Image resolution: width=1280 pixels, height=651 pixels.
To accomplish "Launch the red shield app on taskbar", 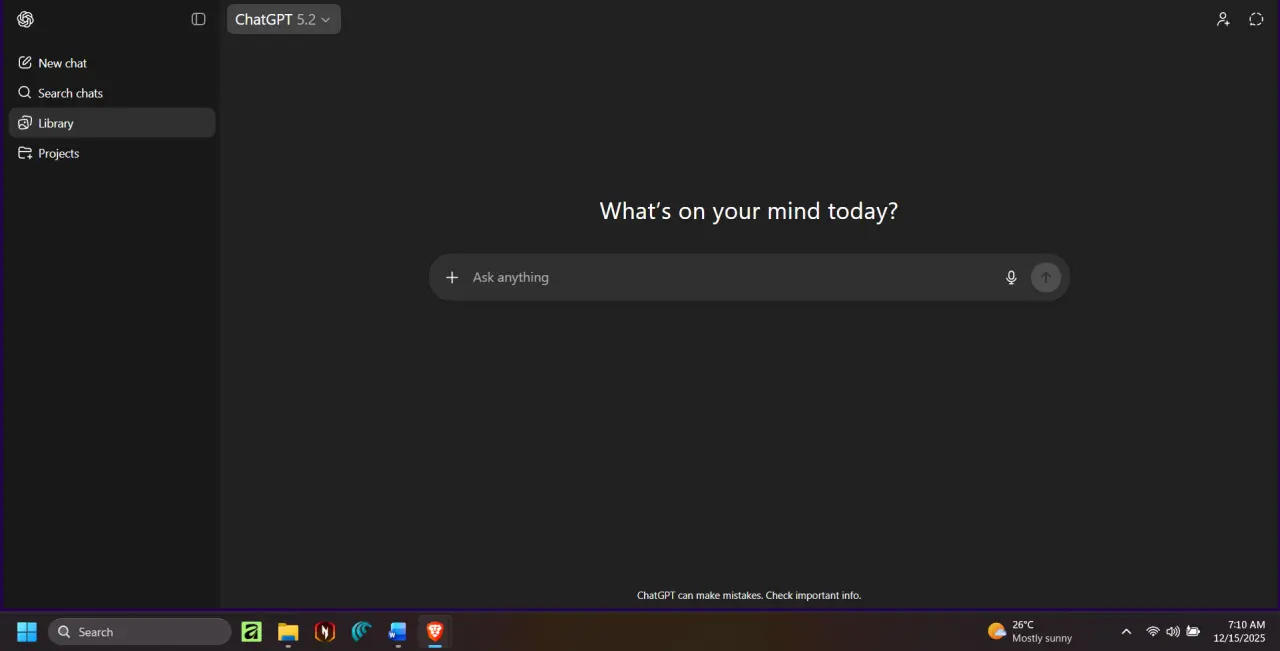I will click(325, 632).
